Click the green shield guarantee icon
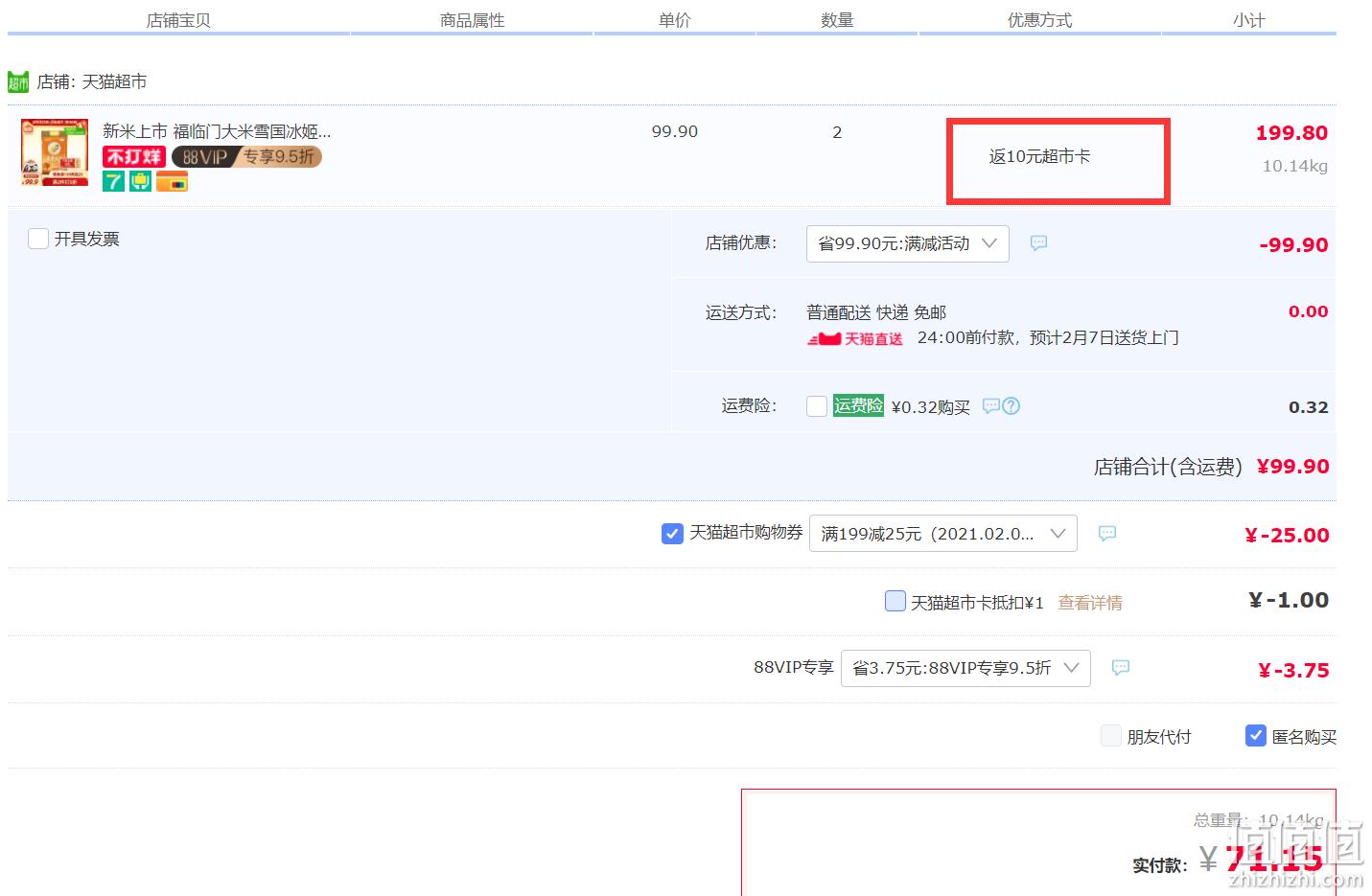The image size is (1372, 896). tap(141, 180)
